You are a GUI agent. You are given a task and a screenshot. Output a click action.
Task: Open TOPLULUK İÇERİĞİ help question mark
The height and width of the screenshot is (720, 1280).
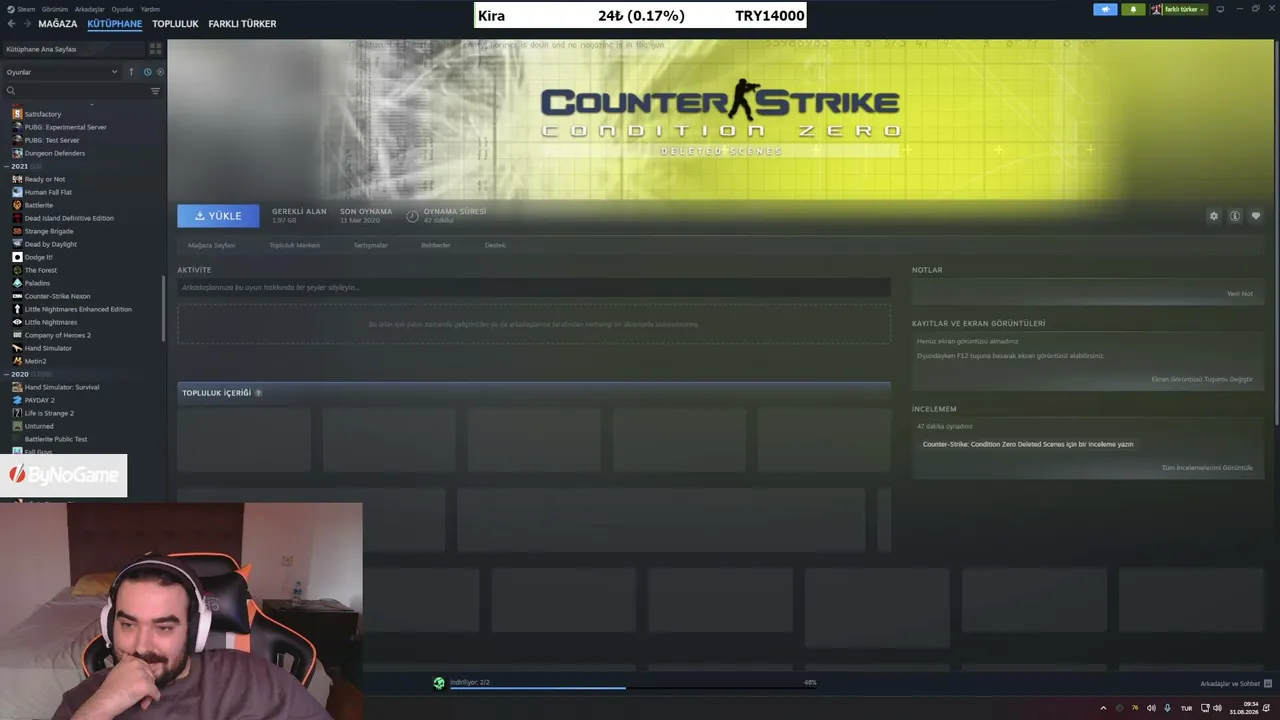point(258,393)
